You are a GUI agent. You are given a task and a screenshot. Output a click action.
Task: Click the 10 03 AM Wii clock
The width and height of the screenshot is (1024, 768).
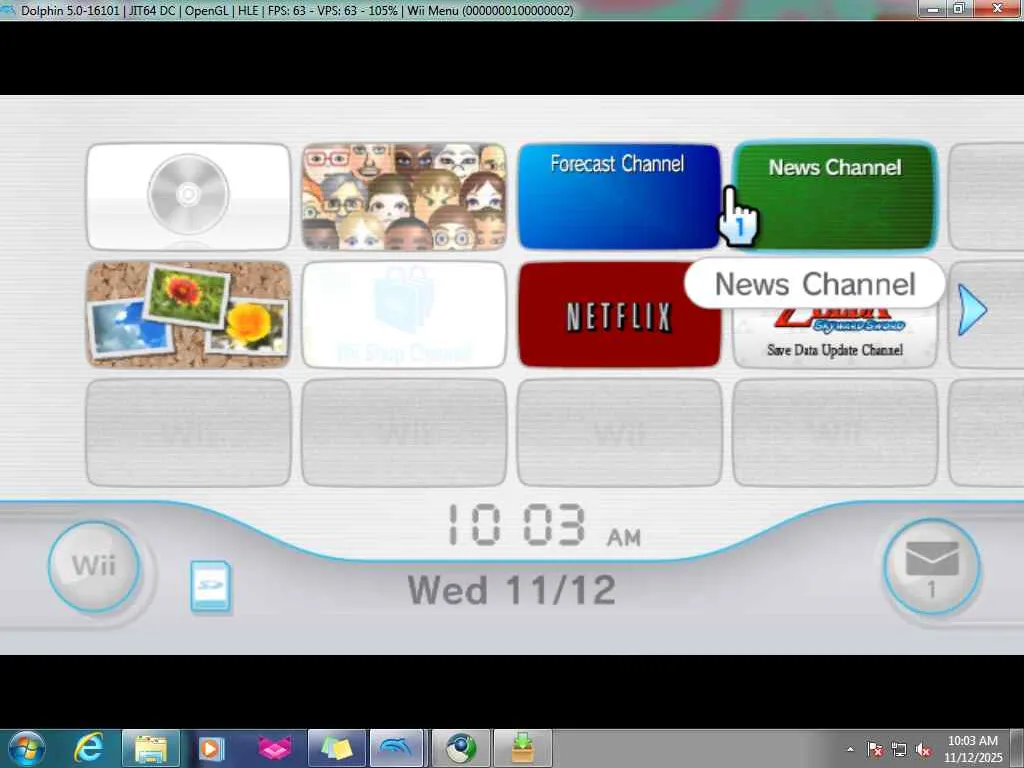pos(543,525)
